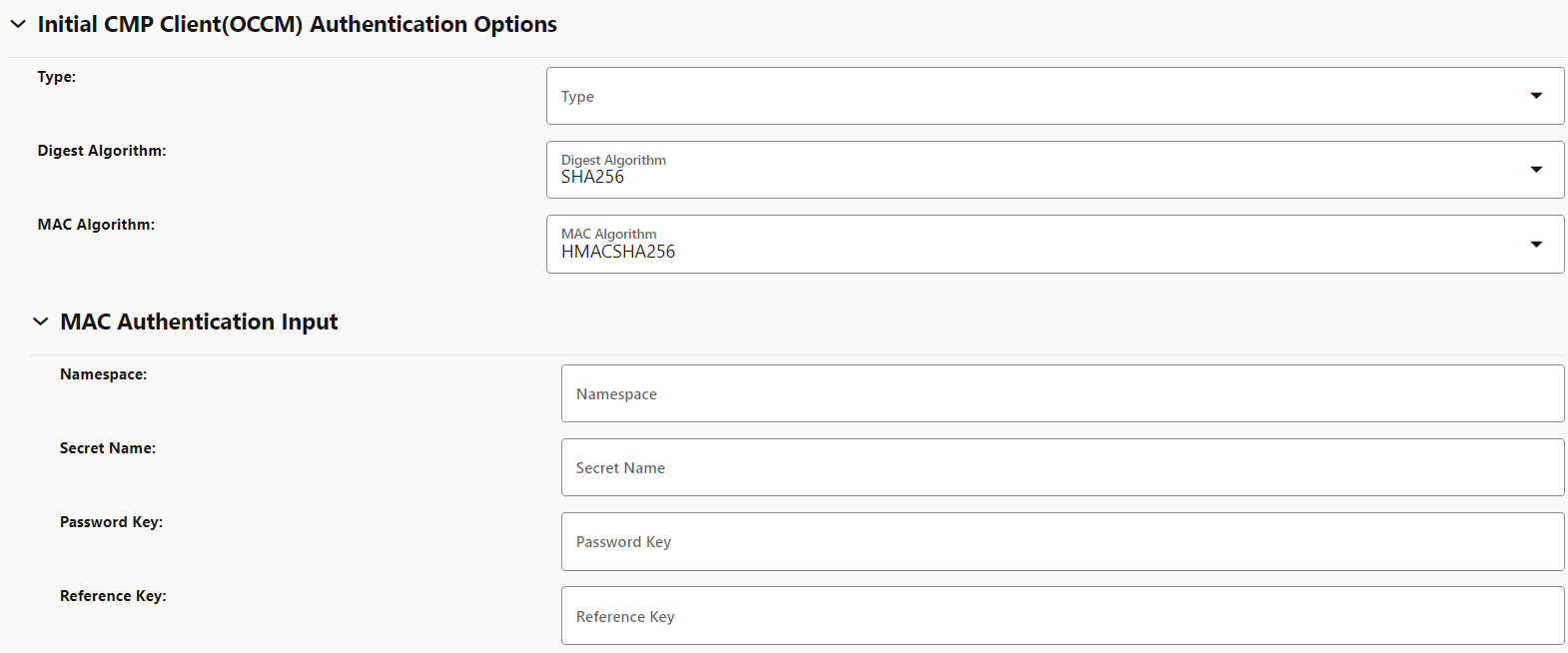
Task: Collapse the MAC Authentication Input section chevron
Action: tap(40, 322)
